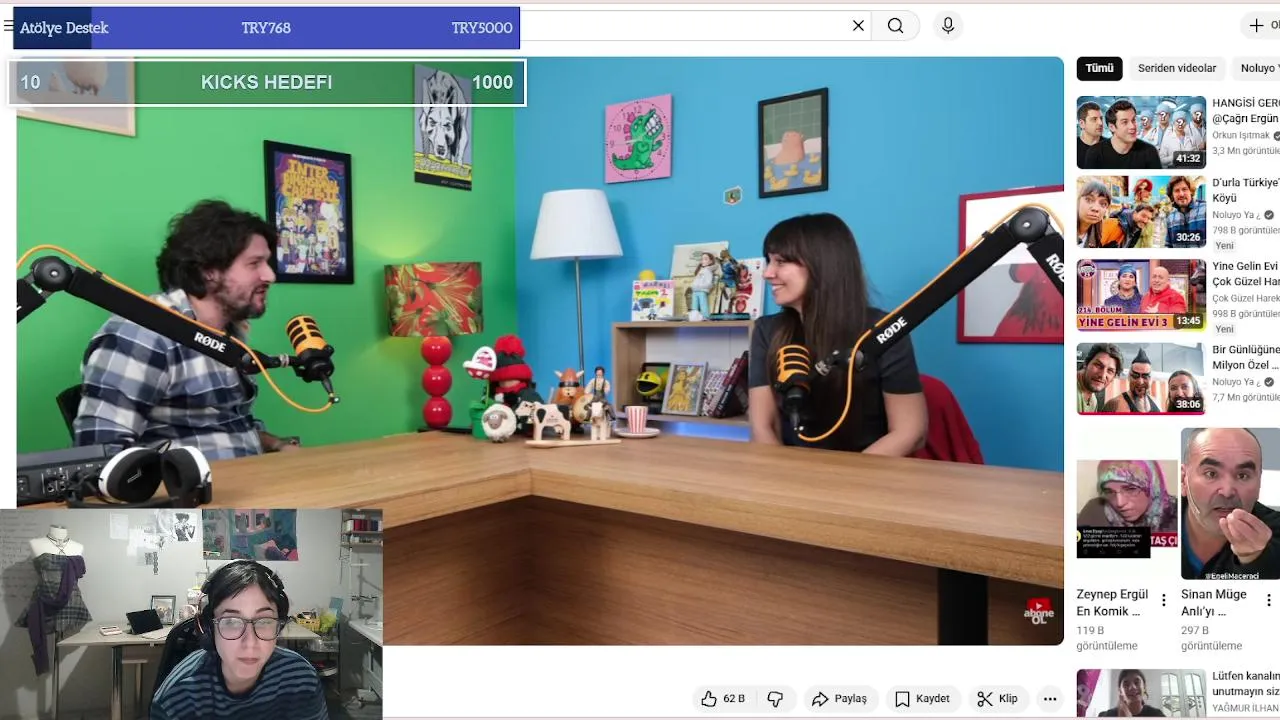Select the Tümü filter chip
Image resolution: width=1280 pixels, height=720 pixels.
pos(1099,68)
